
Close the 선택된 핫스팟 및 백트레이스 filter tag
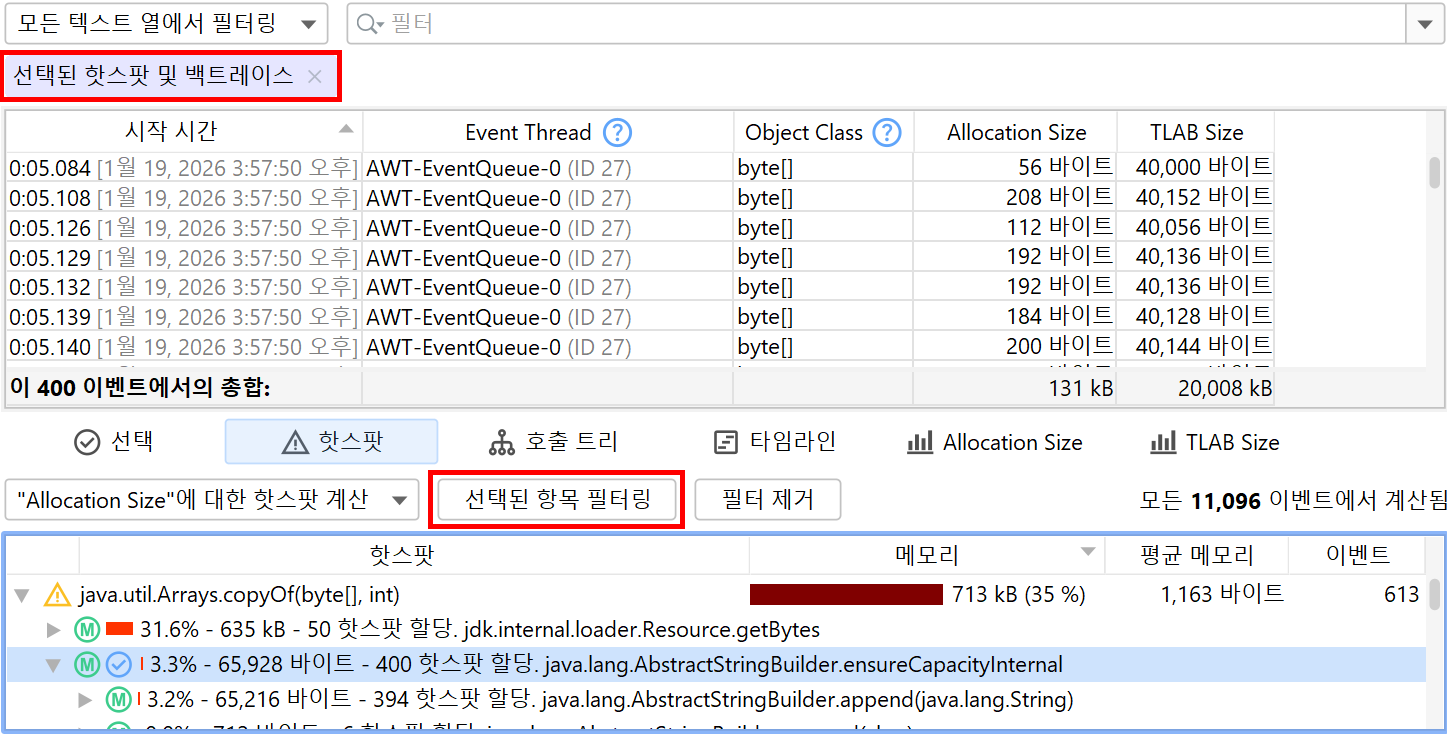[x=315, y=76]
